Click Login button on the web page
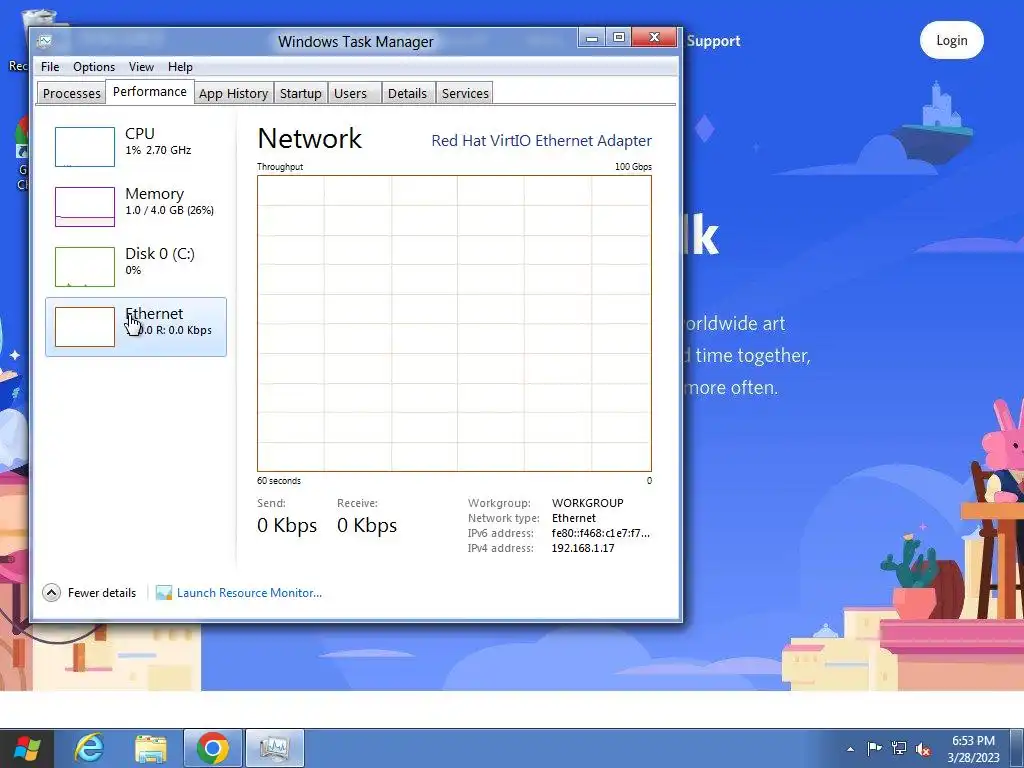1024x768 pixels. pos(952,40)
